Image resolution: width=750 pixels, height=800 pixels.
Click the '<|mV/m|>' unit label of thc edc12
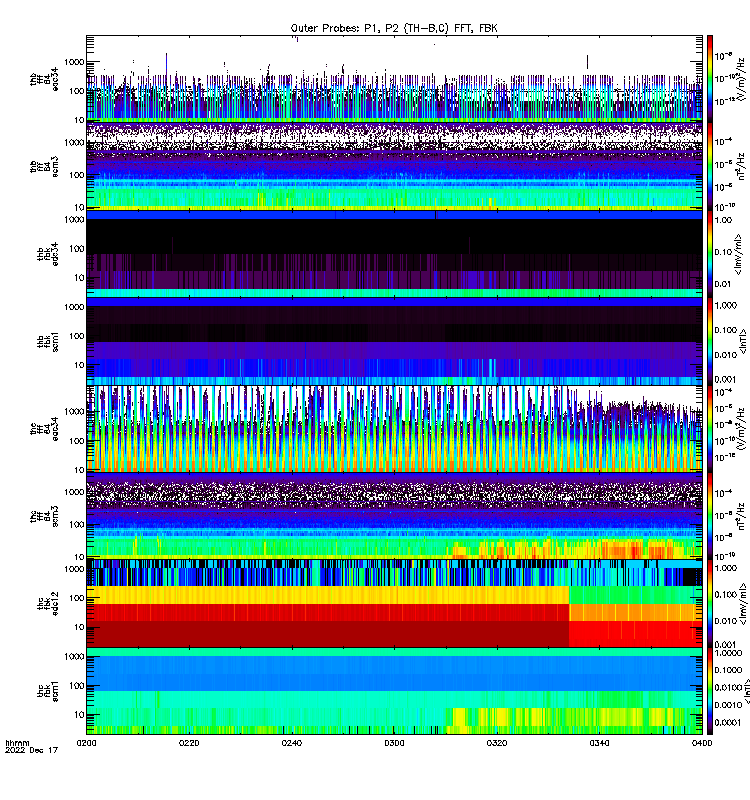coord(743,604)
